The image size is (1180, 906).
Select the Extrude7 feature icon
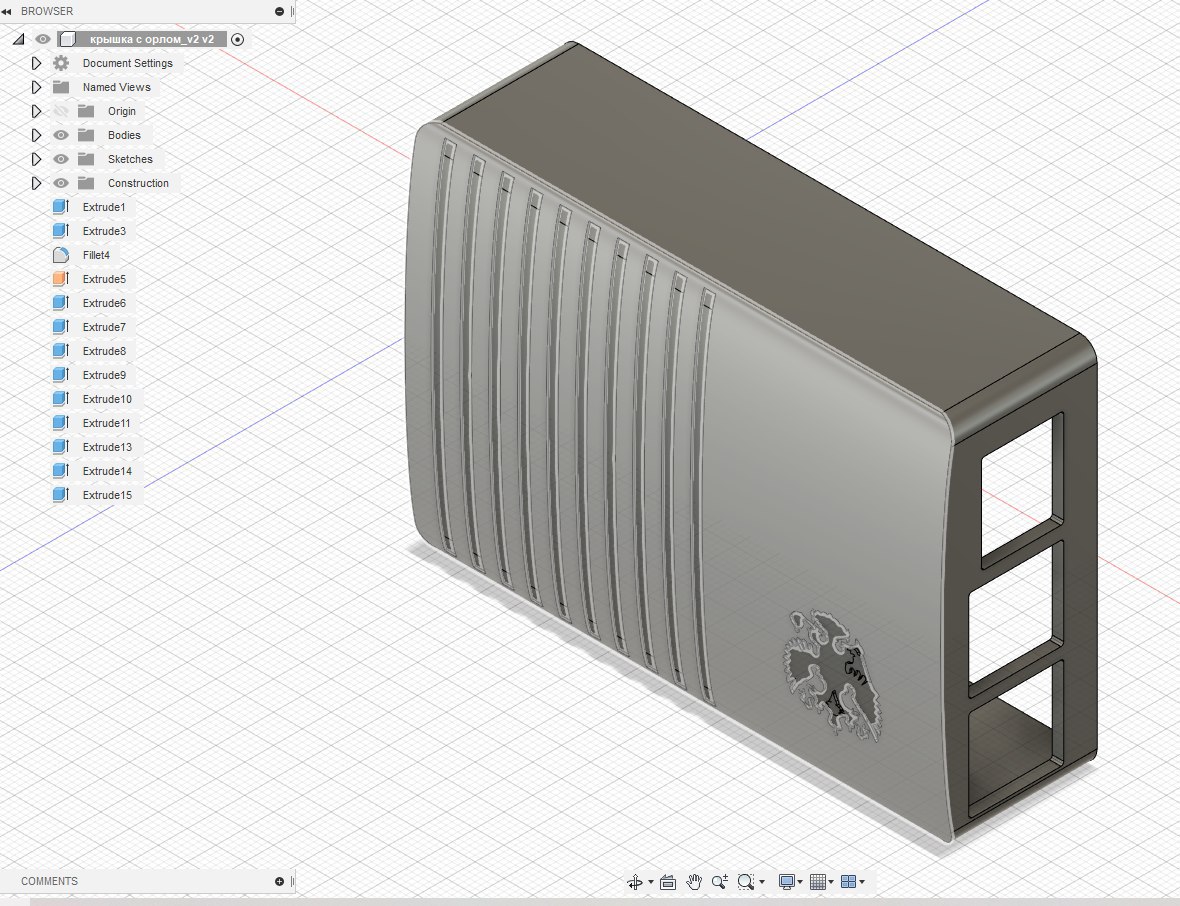pyautogui.click(x=61, y=327)
